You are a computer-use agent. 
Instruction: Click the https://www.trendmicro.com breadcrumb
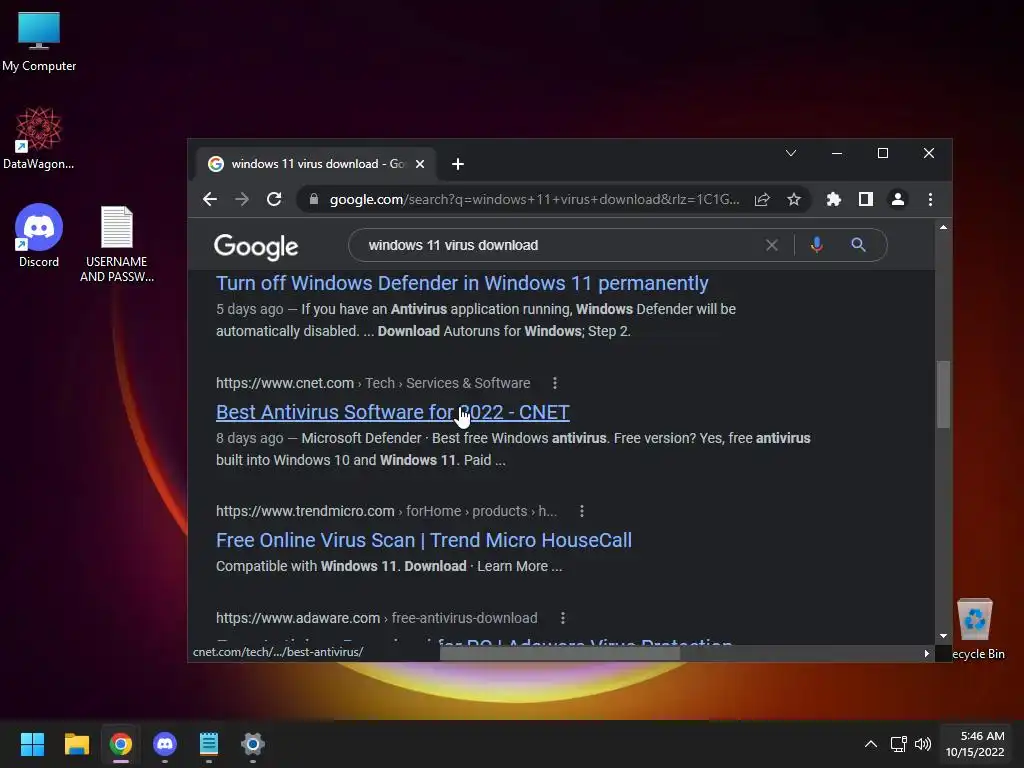pos(387,511)
